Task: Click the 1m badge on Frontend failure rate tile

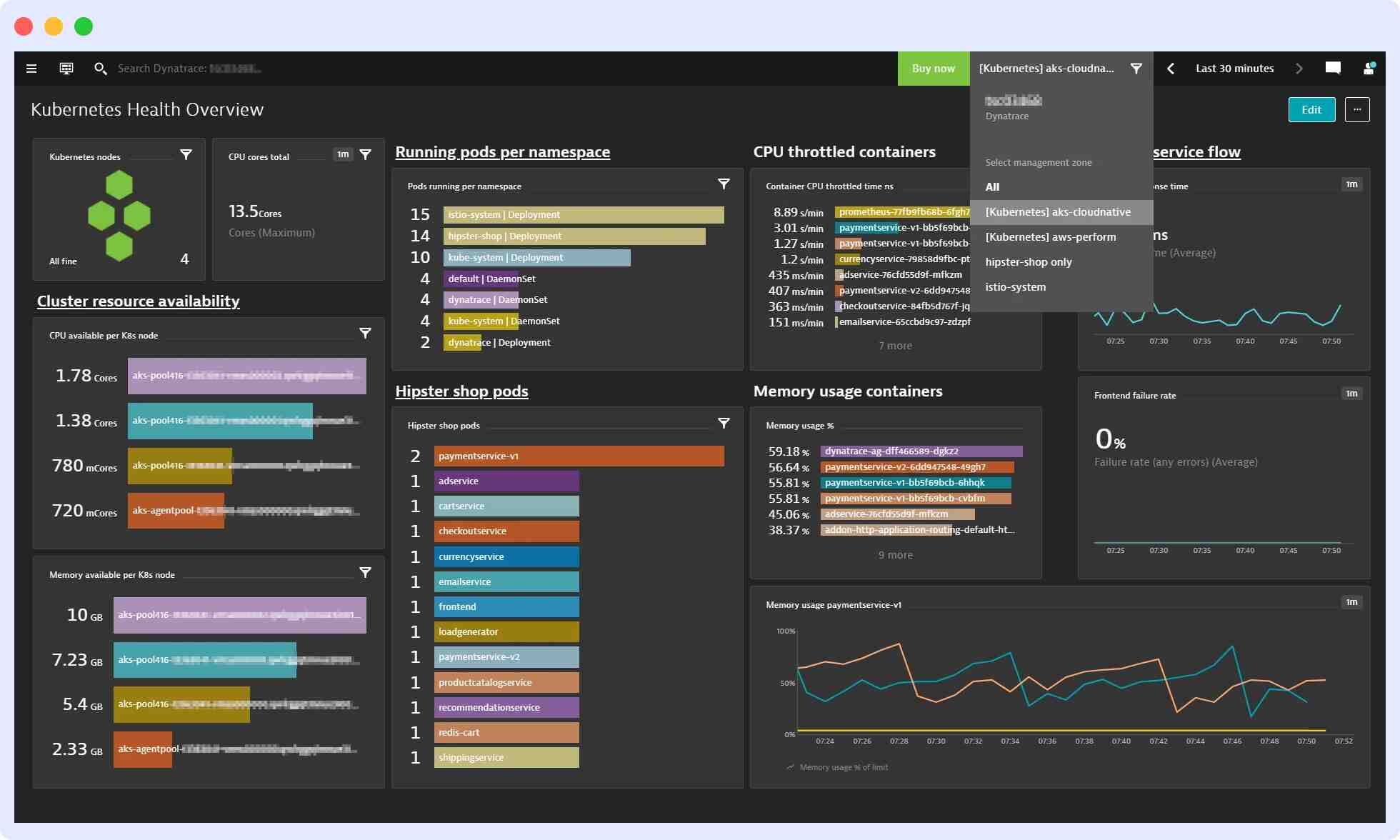Action: pyautogui.click(x=1352, y=394)
